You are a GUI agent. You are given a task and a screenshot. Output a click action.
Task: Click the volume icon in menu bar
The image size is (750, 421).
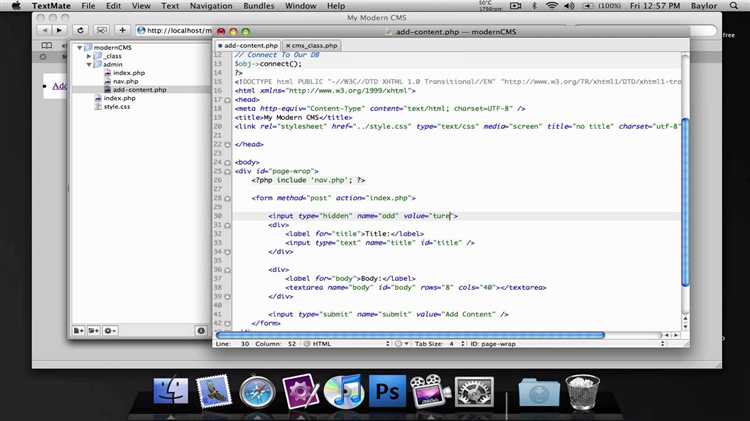click(x=569, y=6)
